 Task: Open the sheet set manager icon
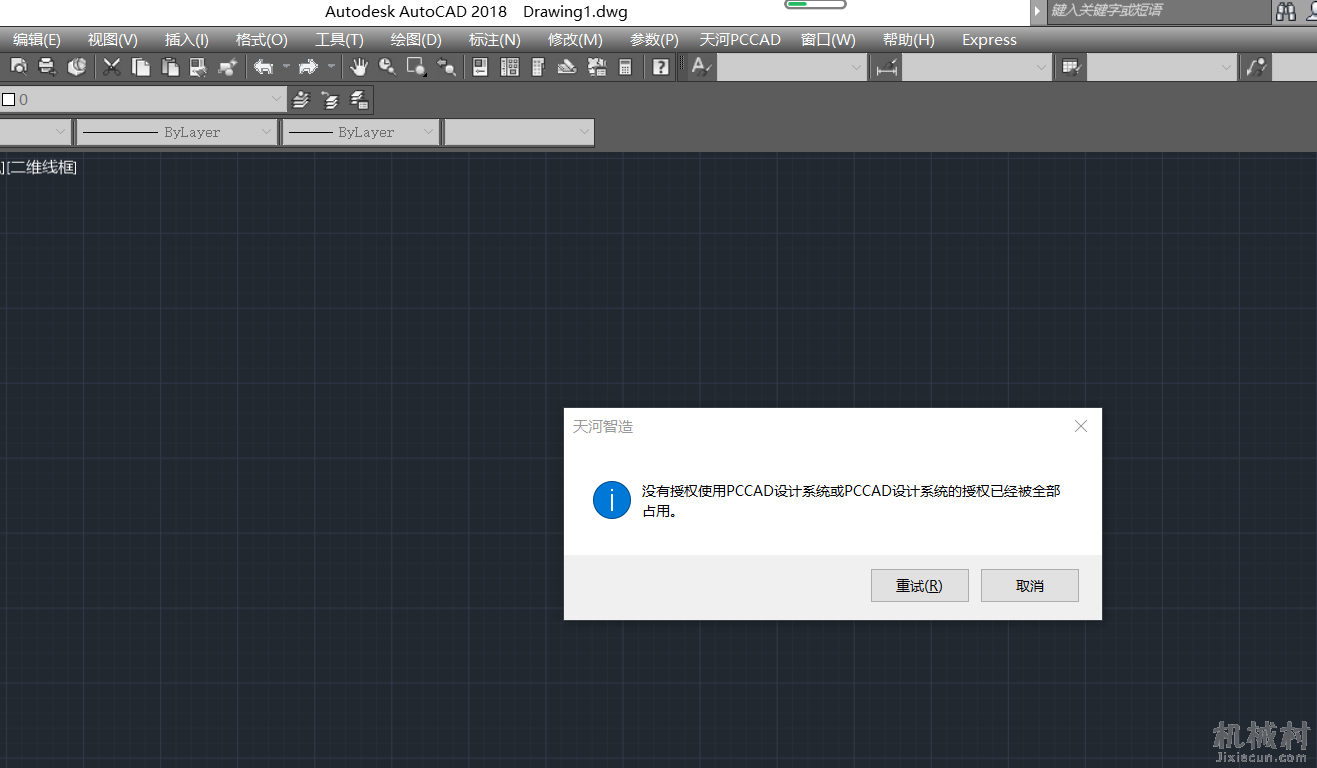click(567, 67)
